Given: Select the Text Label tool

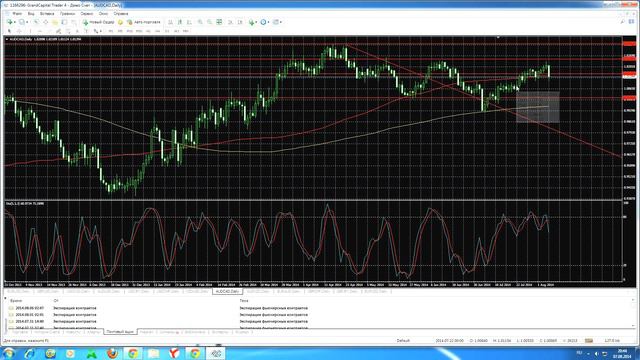Looking at the screenshot, I should (87, 31).
